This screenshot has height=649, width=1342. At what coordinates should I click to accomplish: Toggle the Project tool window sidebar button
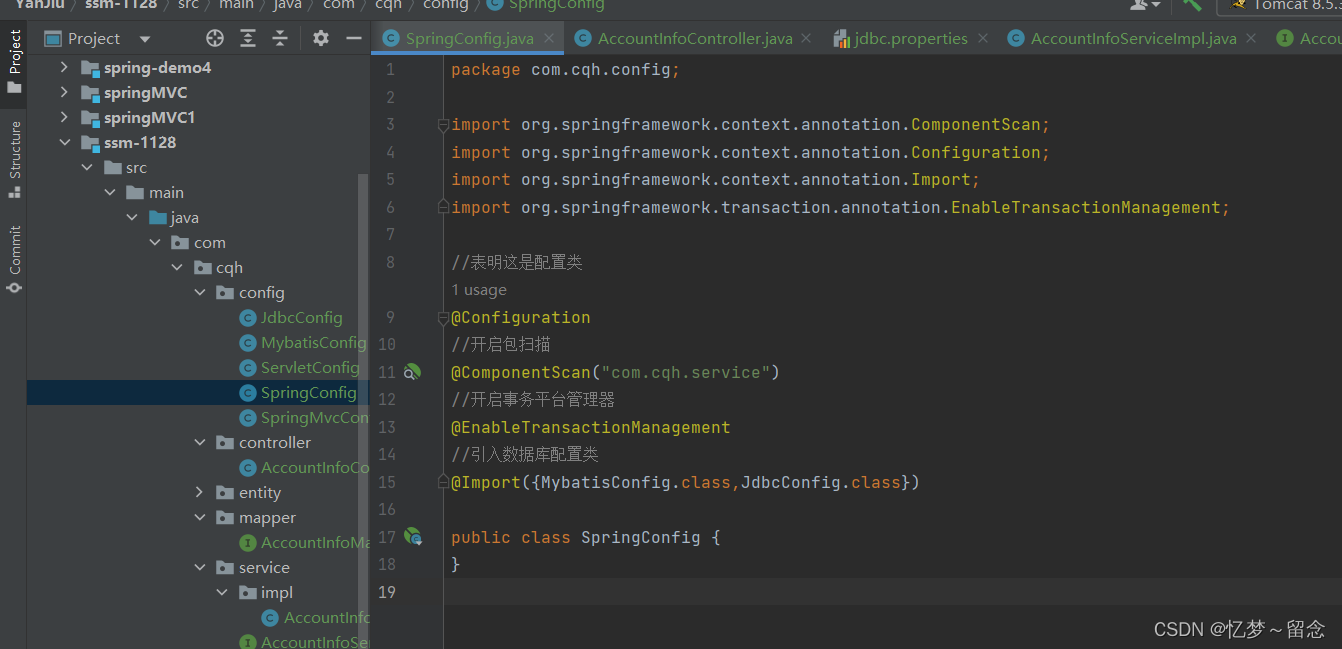[x=14, y=60]
